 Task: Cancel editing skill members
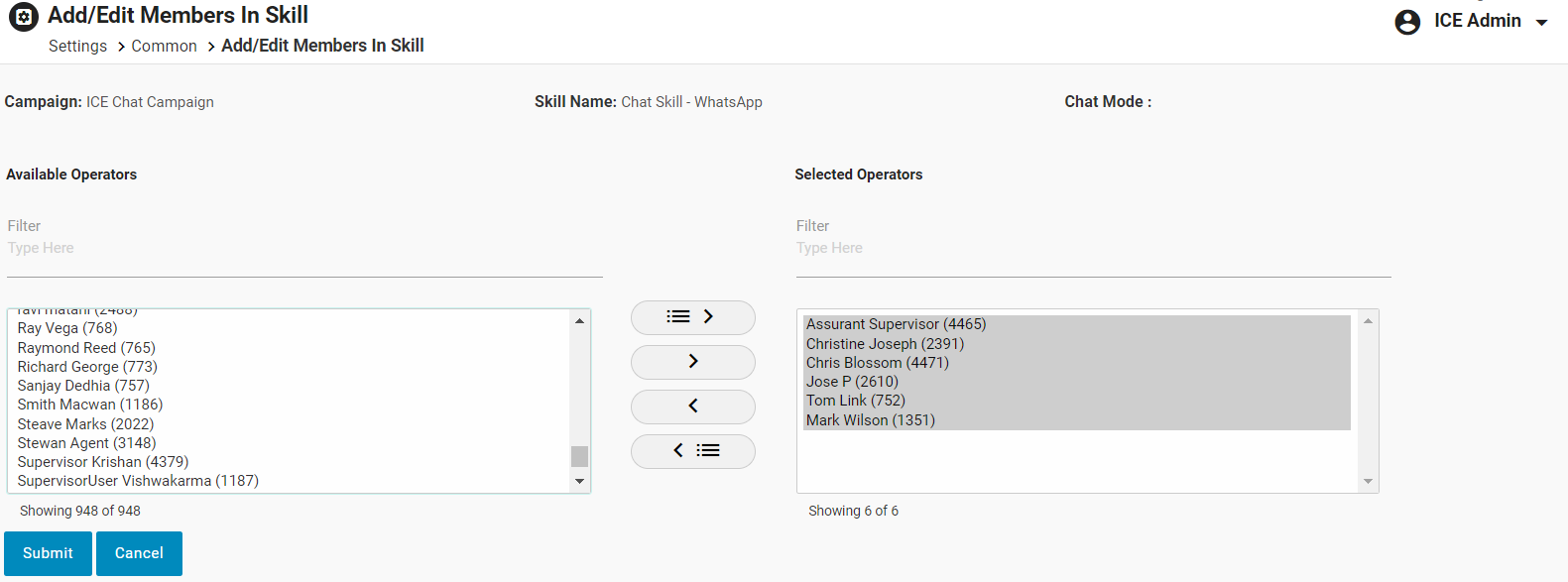coord(139,553)
